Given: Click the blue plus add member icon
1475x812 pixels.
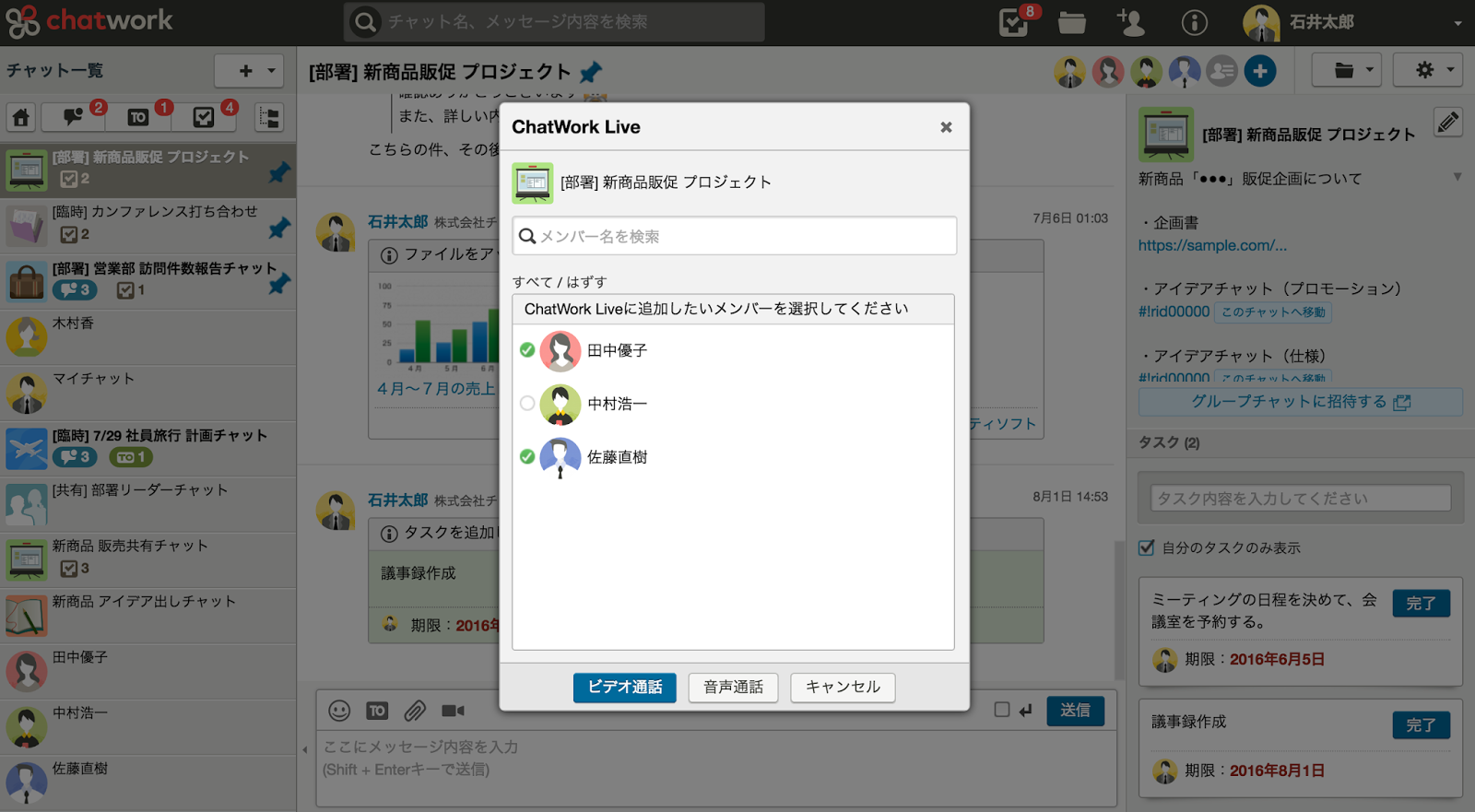Looking at the screenshot, I should pyautogui.click(x=1259, y=71).
